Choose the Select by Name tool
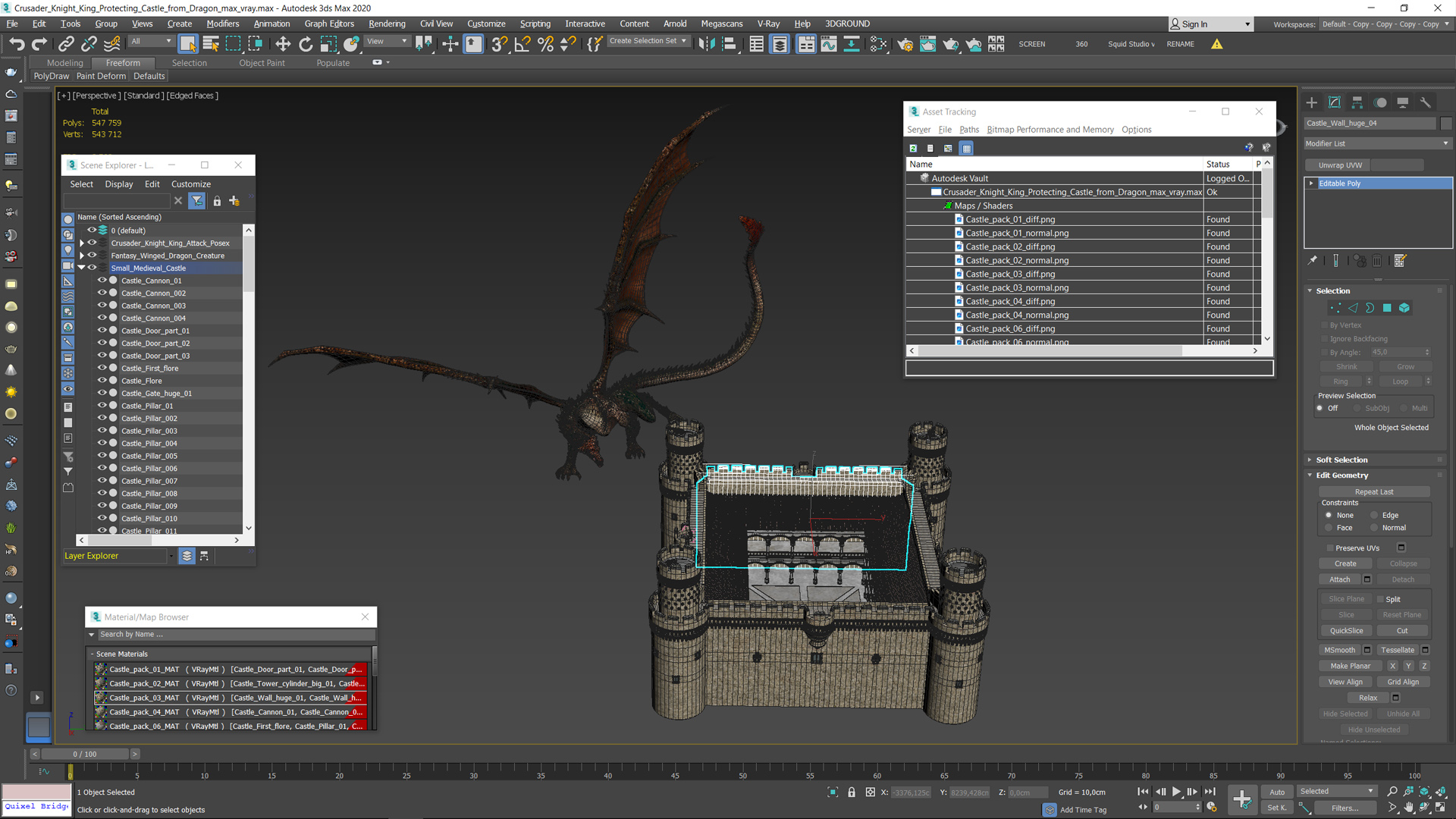Screen dimensions: 1456x819 click(211, 44)
